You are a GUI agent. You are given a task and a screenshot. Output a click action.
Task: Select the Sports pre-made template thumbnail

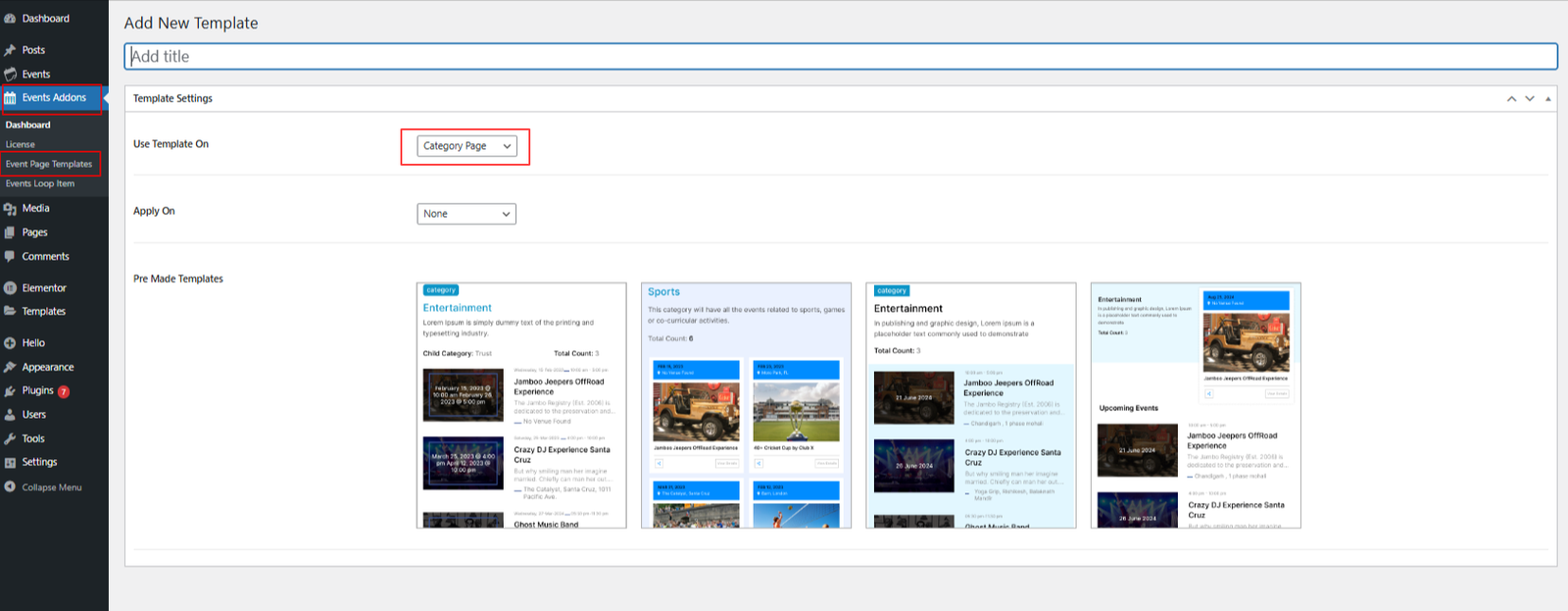point(746,406)
